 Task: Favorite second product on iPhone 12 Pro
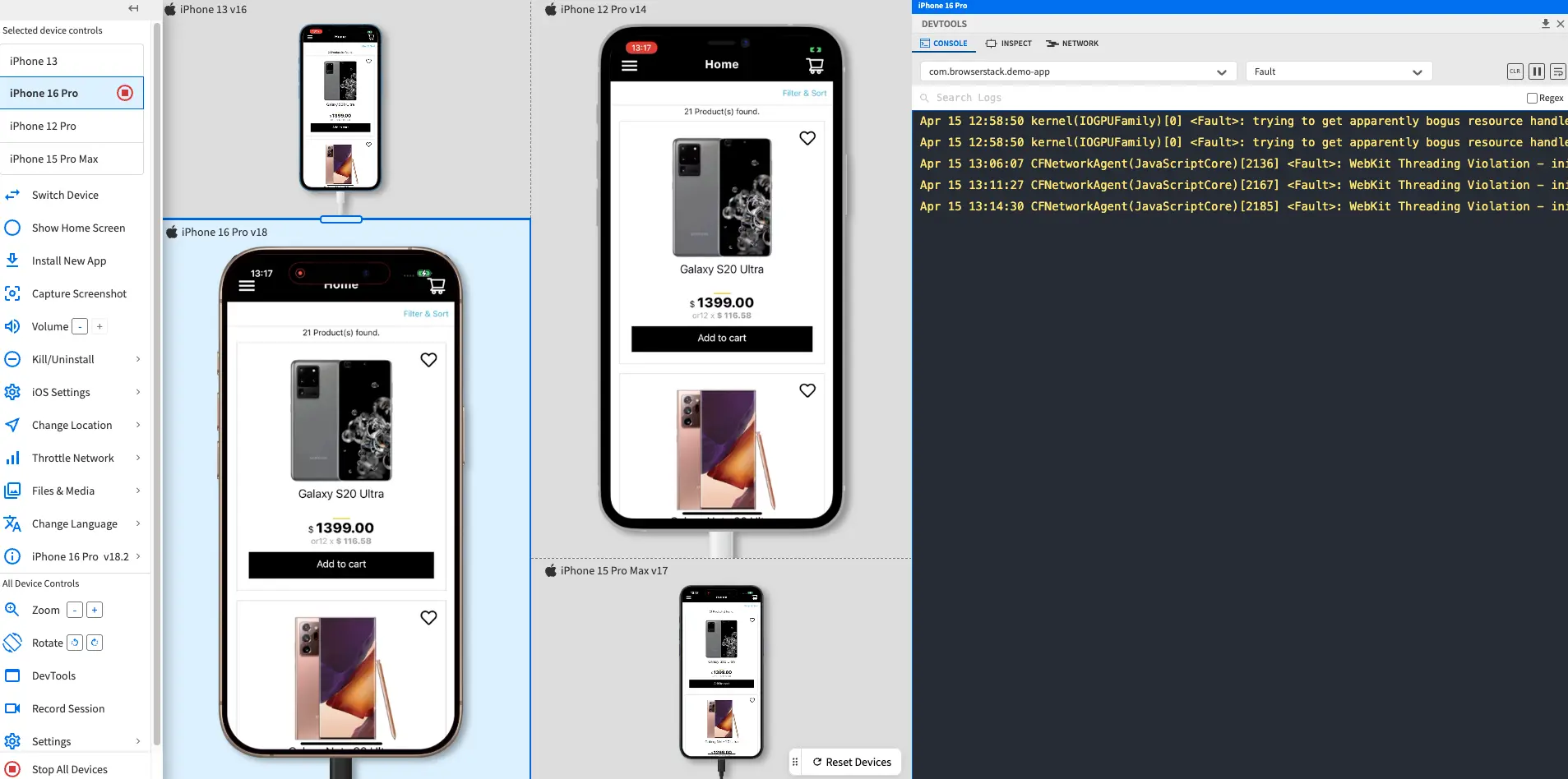pyautogui.click(x=807, y=390)
